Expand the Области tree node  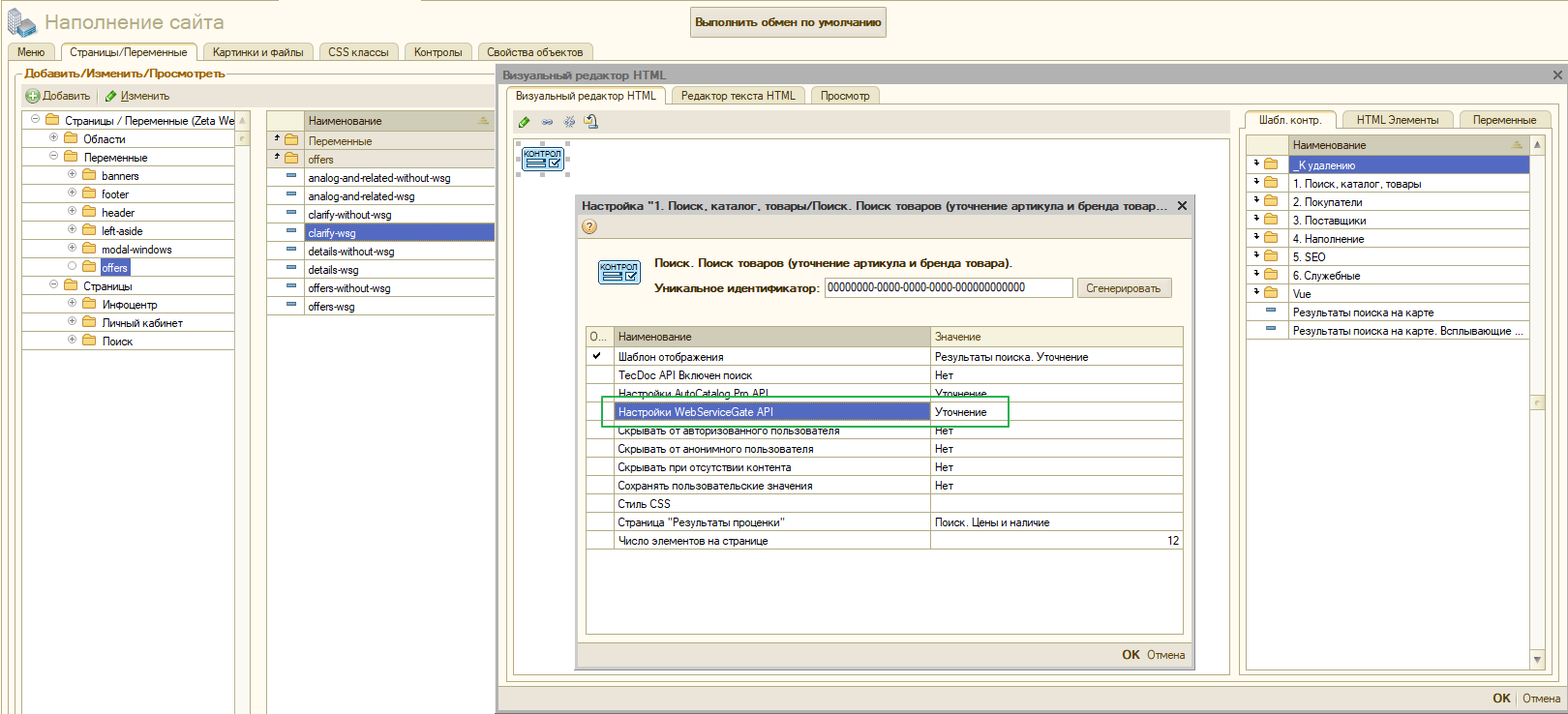pos(53,138)
